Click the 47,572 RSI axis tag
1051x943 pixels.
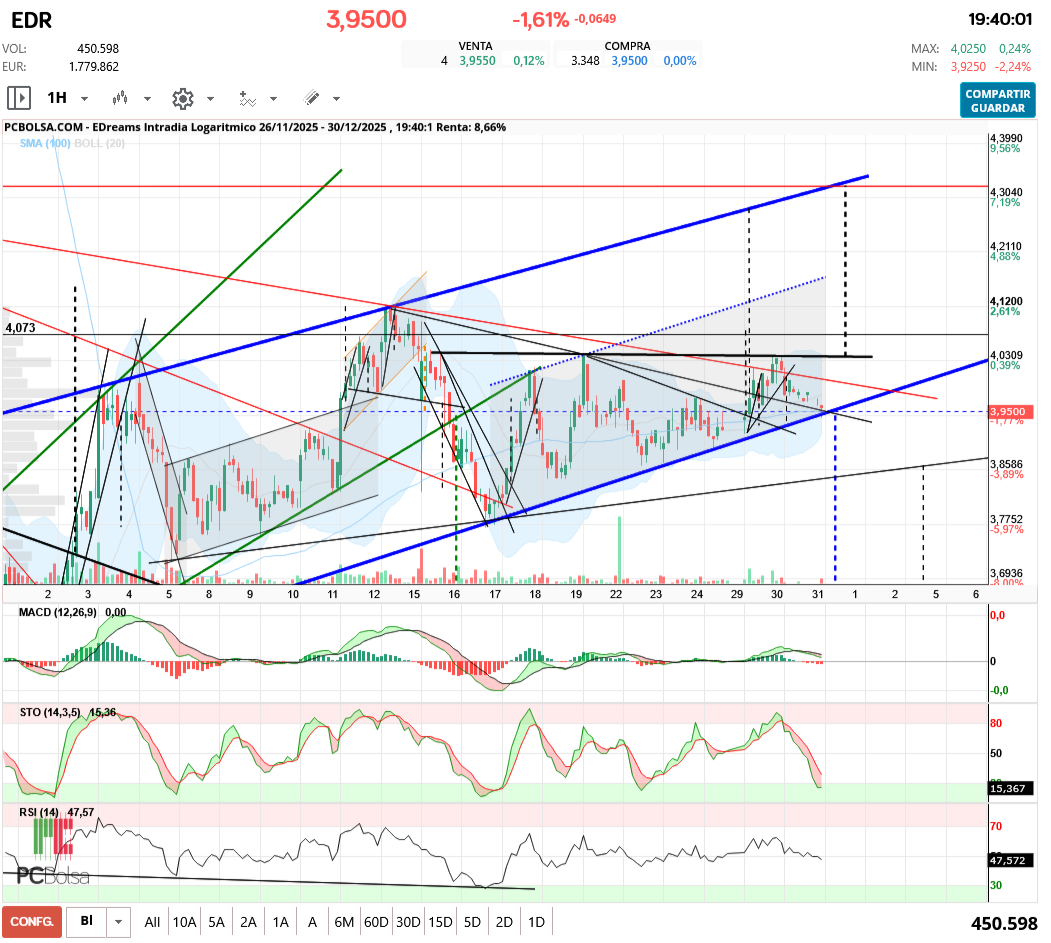[x=1008, y=860]
